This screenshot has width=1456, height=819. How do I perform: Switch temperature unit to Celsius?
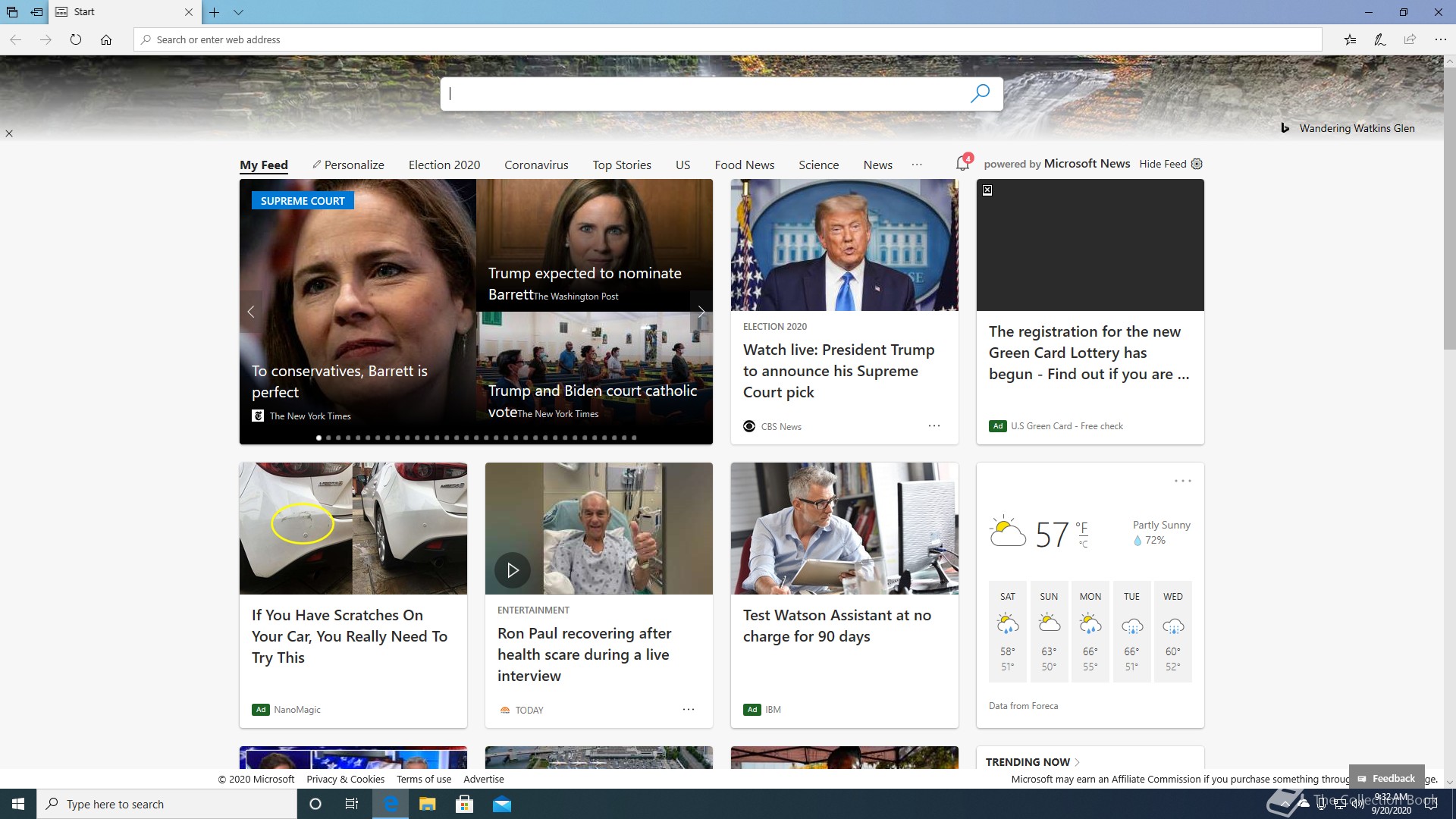(x=1084, y=544)
